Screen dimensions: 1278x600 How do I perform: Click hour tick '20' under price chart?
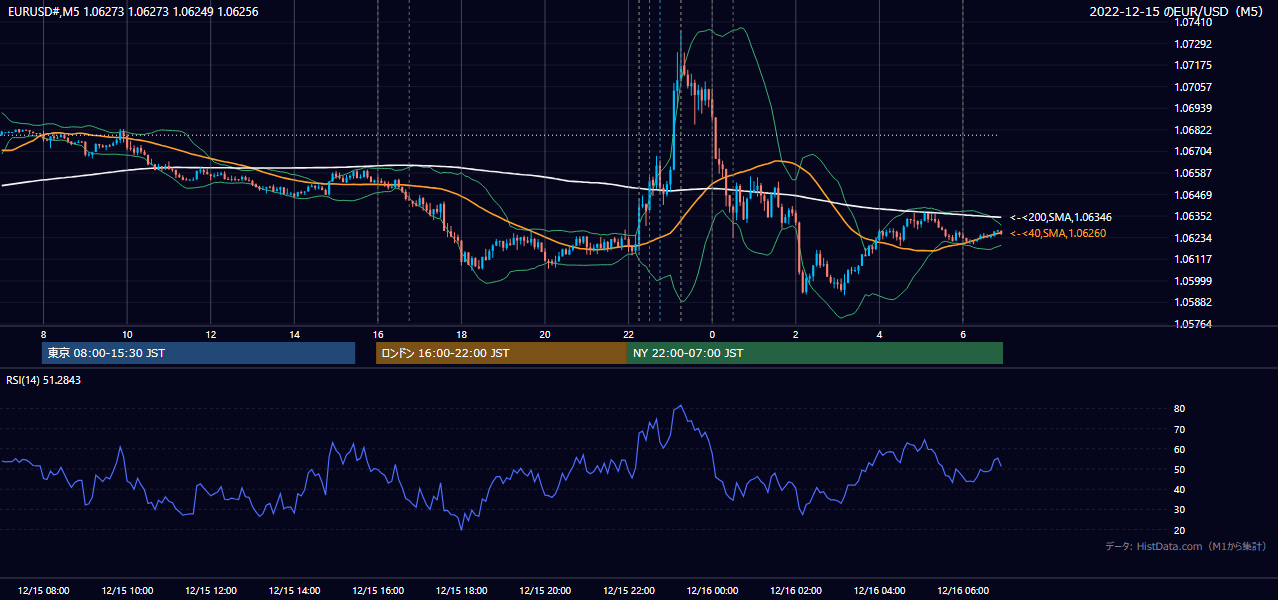(545, 334)
